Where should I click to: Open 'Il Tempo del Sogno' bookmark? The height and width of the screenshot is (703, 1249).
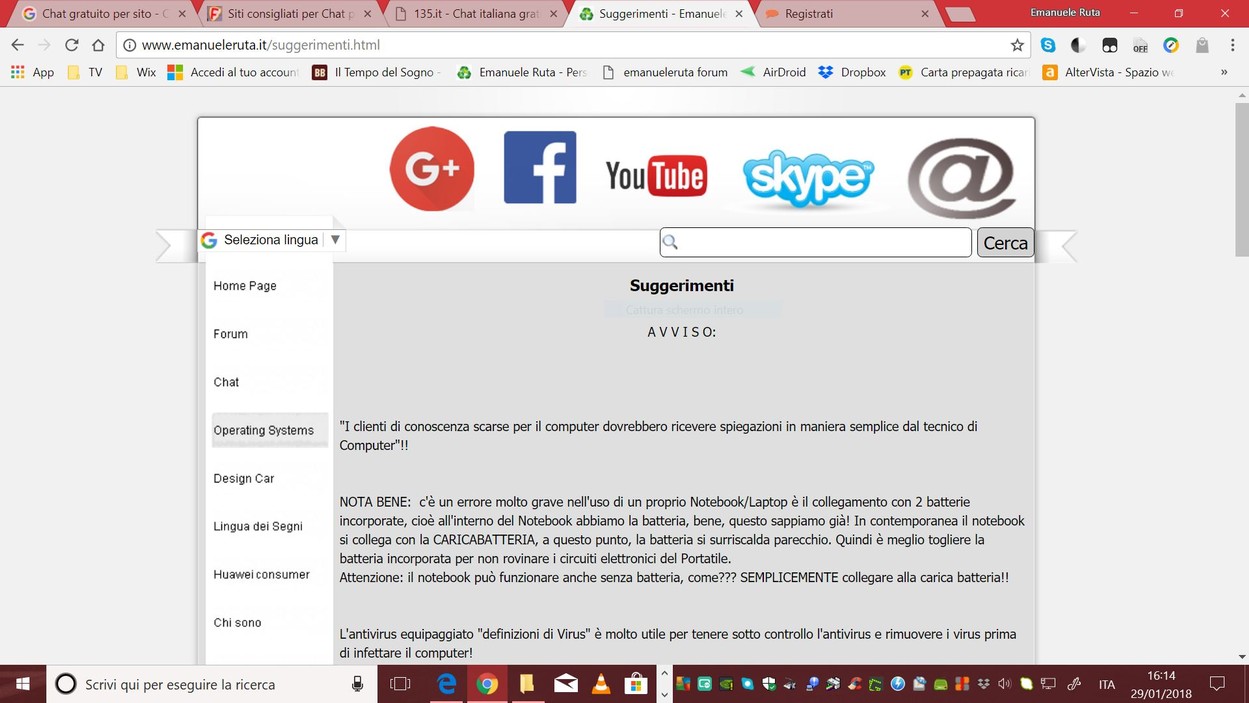pos(377,72)
